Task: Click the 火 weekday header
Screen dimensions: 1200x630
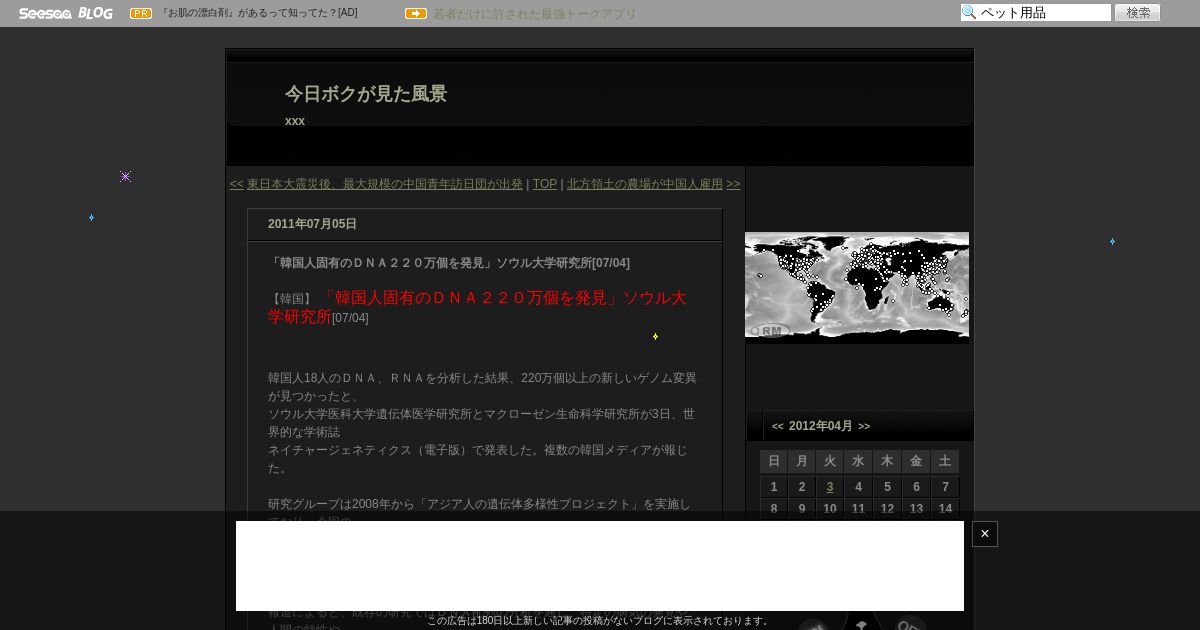Action: (830, 461)
